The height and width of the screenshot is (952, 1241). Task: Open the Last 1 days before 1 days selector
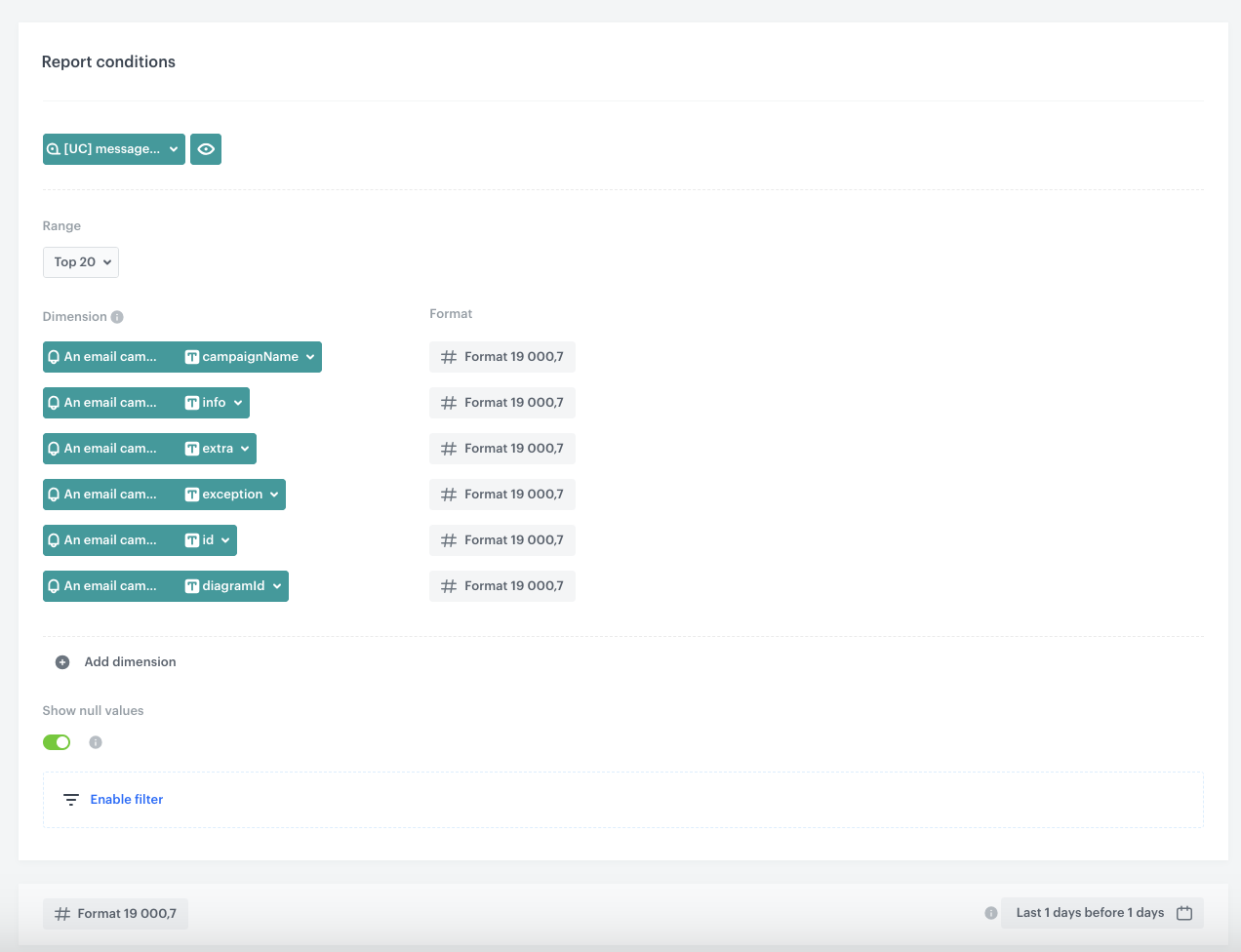(1090, 913)
